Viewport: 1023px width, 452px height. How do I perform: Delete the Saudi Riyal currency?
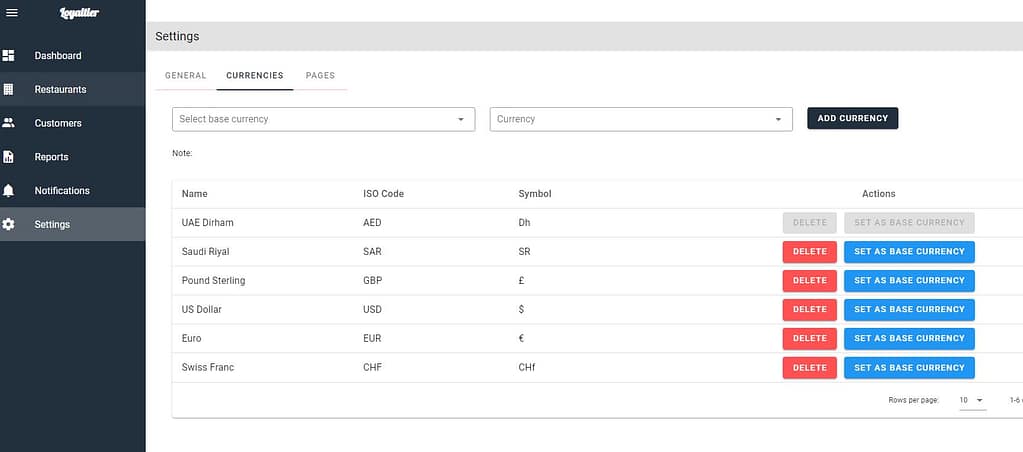(x=809, y=252)
